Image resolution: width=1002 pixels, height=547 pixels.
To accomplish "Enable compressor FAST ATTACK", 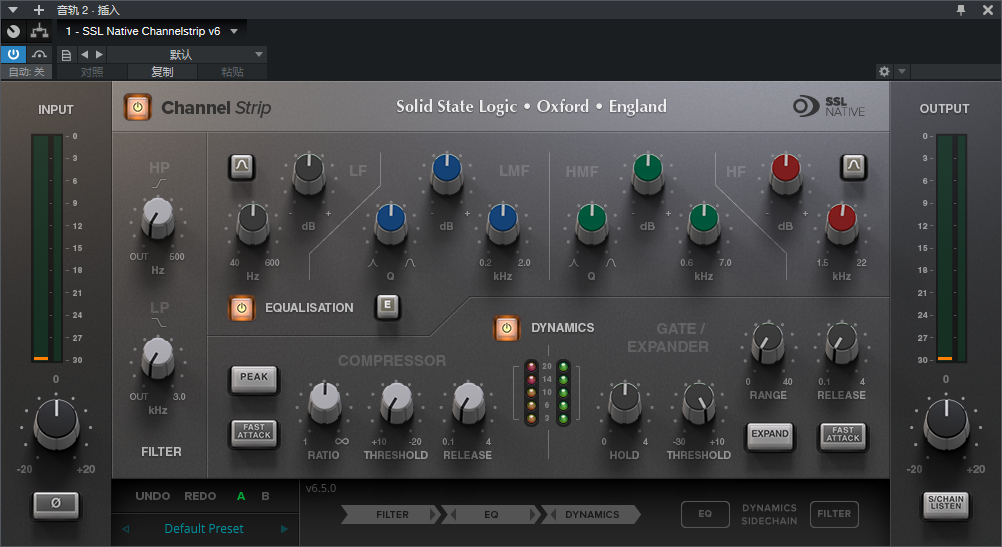I will click(254, 432).
